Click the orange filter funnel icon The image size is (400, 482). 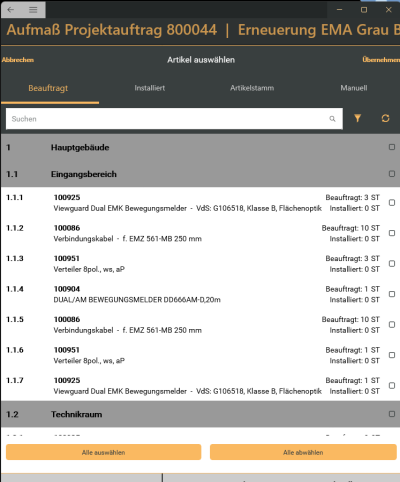[357, 118]
